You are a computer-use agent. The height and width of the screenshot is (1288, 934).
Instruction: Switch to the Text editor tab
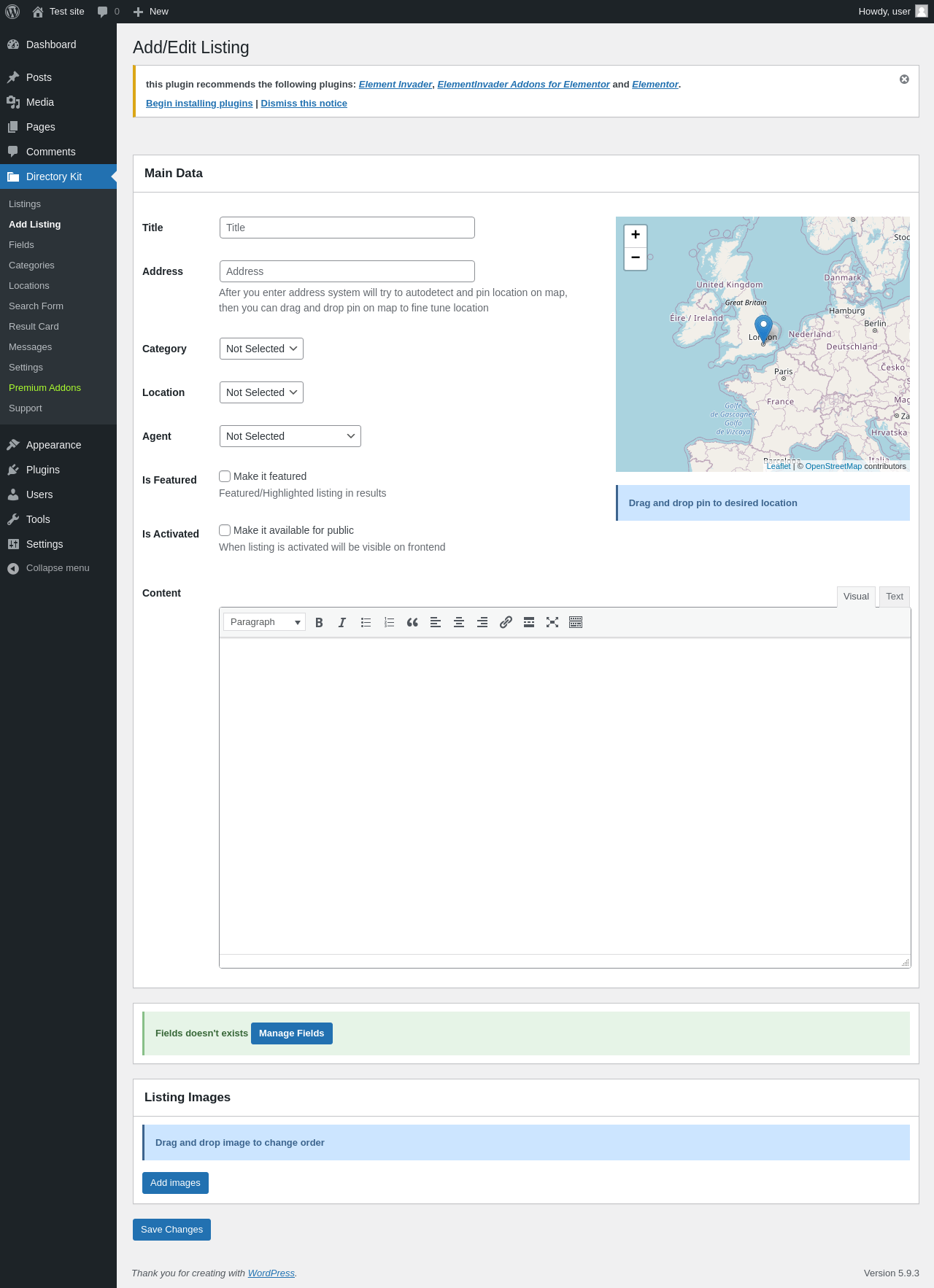click(894, 597)
